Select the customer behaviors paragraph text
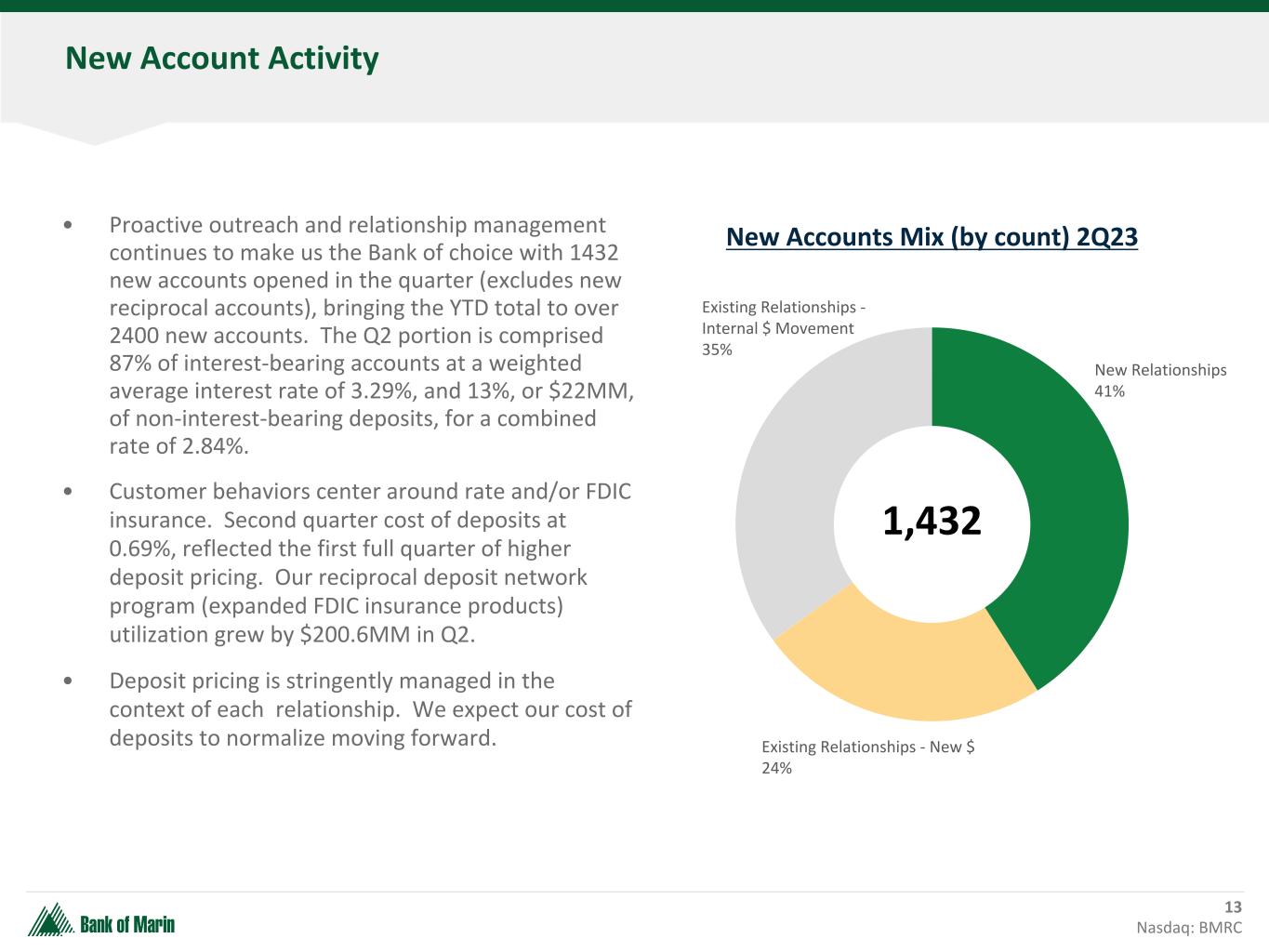 (370, 562)
